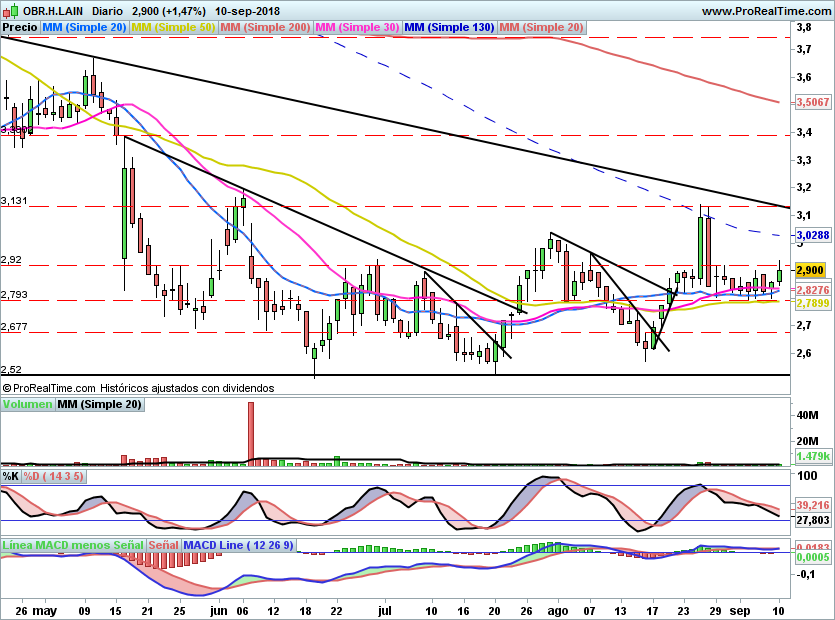Click the tall red volume spike bar
The image size is (835, 620).
click(251, 433)
